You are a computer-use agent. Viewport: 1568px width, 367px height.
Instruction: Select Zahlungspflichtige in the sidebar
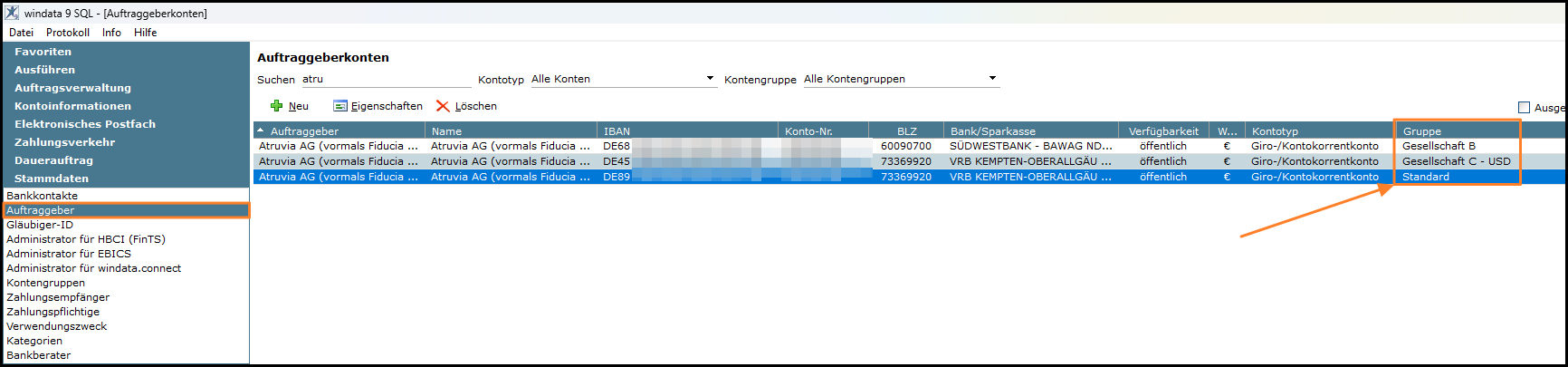click(126, 312)
